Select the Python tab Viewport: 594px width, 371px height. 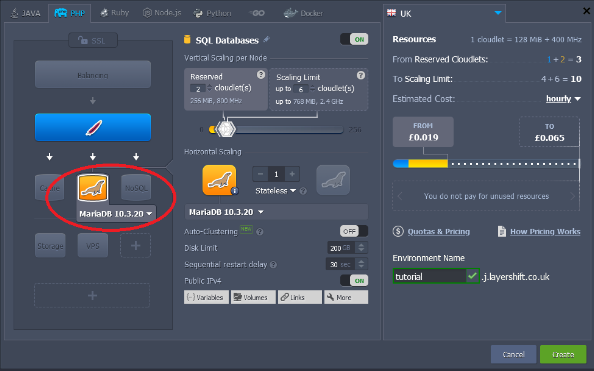click(213, 13)
